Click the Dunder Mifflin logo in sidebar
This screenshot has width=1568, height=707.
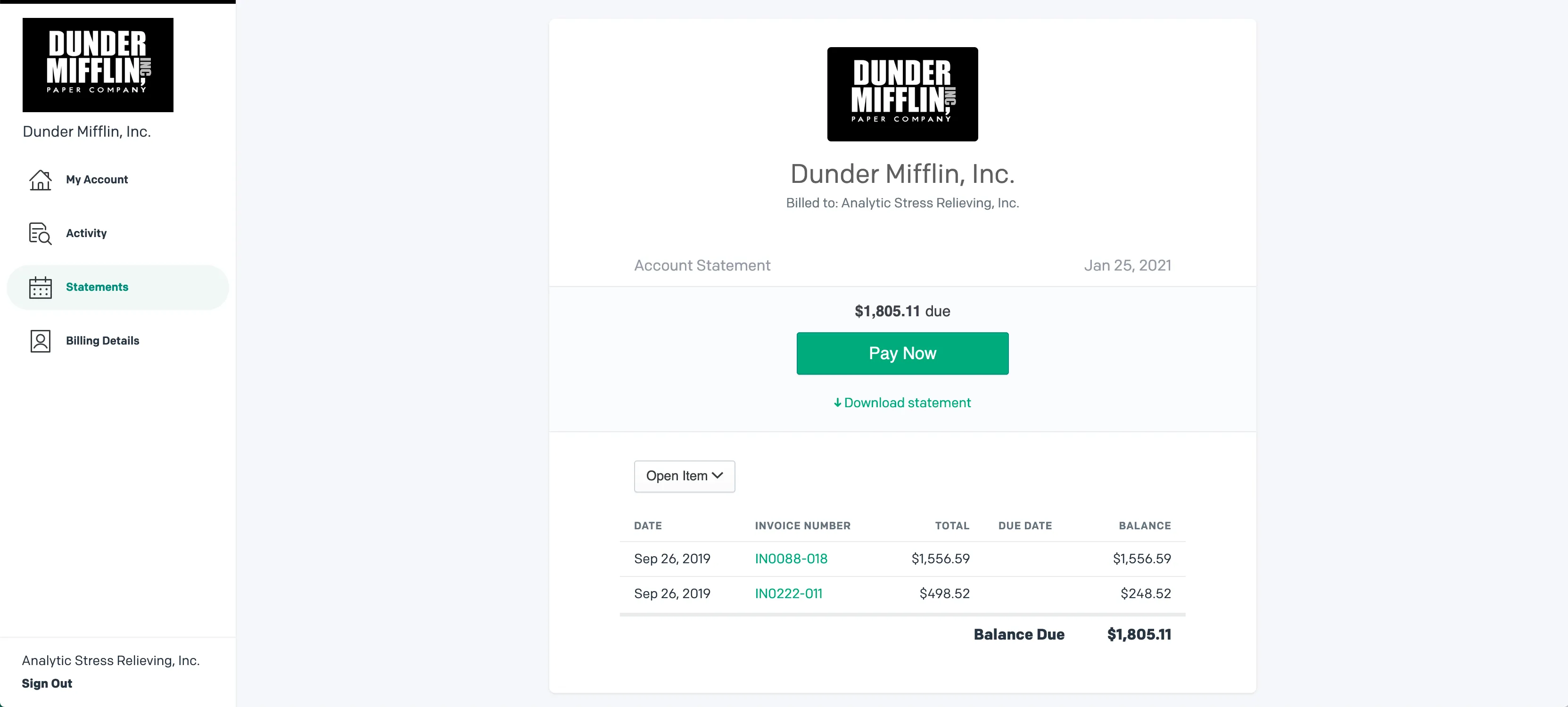tap(98, 65)
